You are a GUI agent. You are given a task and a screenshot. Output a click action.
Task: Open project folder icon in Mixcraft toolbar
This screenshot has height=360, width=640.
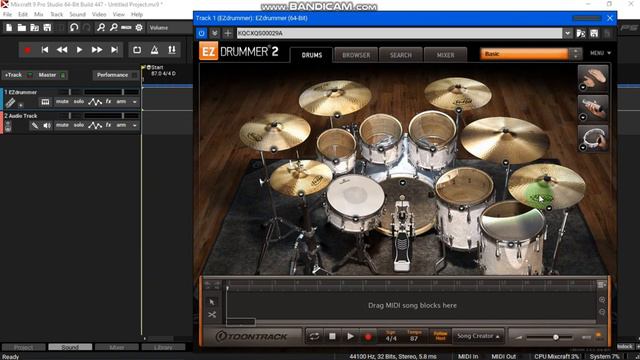(22, 28)
